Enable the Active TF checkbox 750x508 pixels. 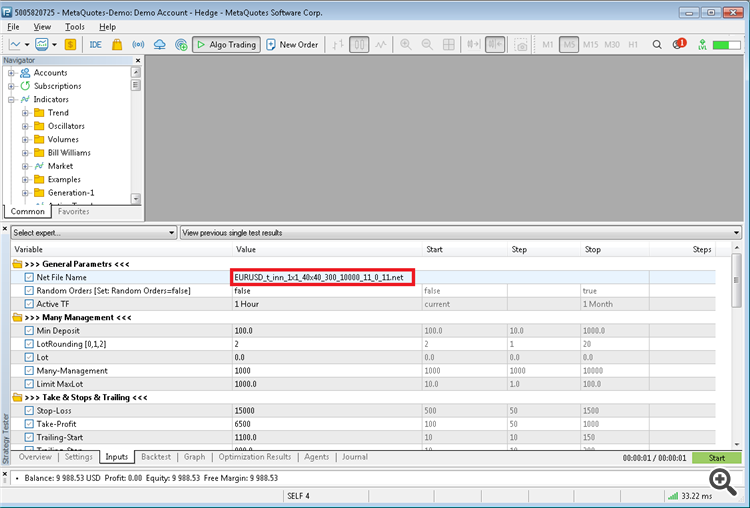coord(29,304)
